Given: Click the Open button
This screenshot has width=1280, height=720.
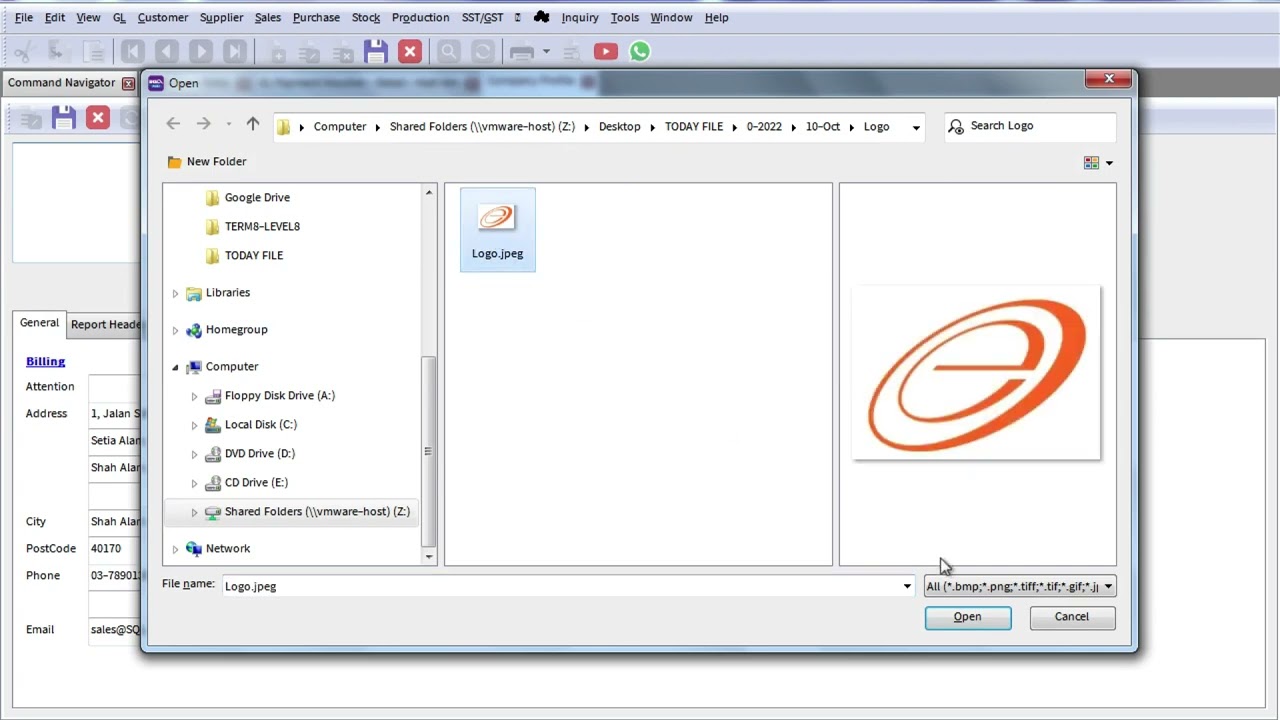Looking at the screenshot, I should (x=967, y=617).
